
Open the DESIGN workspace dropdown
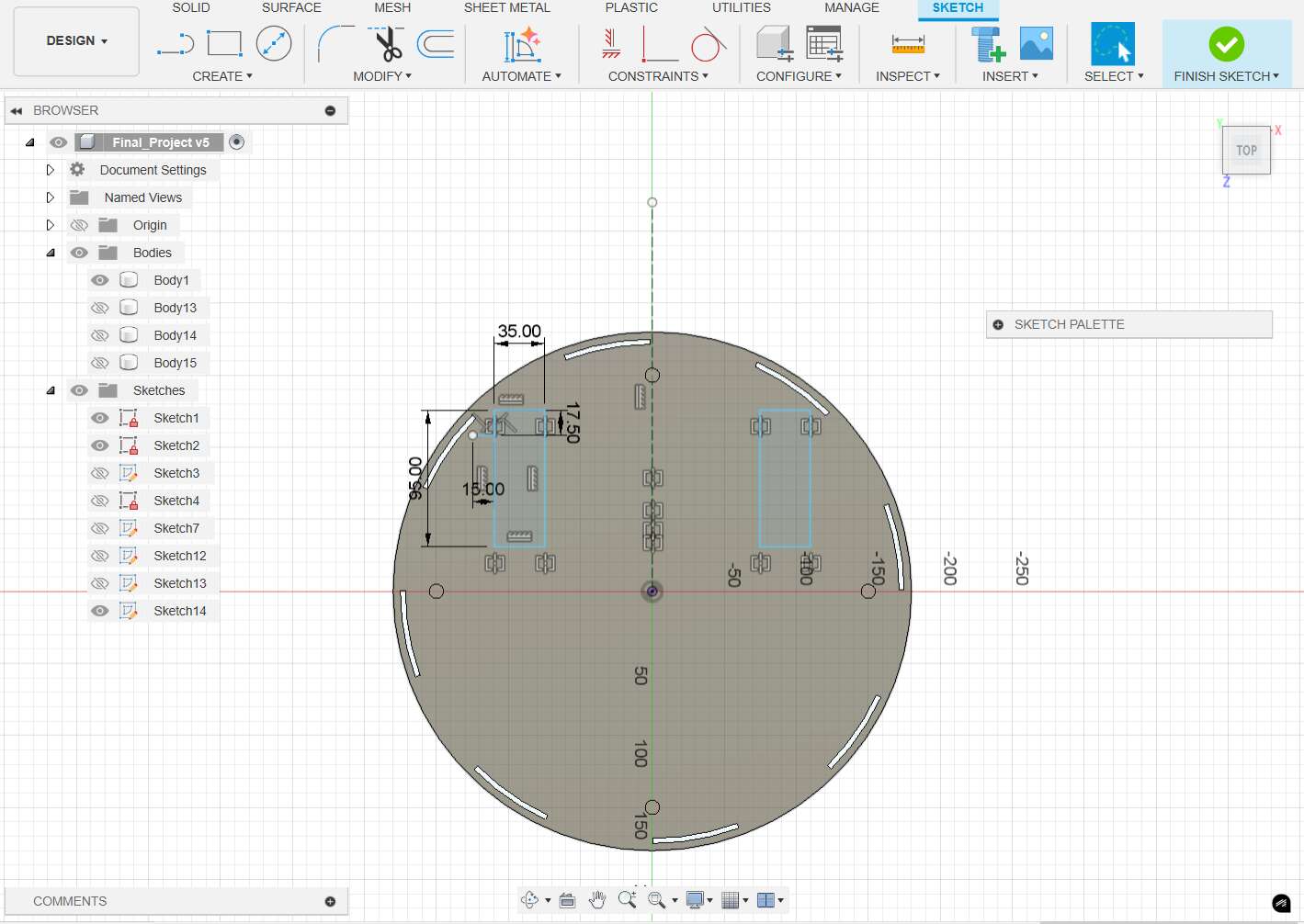click(x=76, y=41)
